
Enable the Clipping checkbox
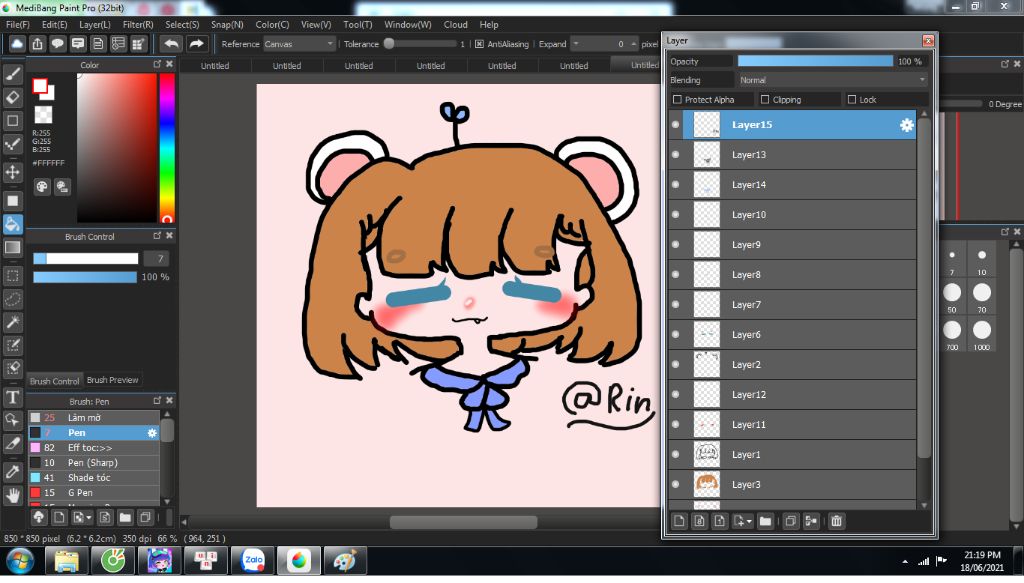(x=765, y=100)
